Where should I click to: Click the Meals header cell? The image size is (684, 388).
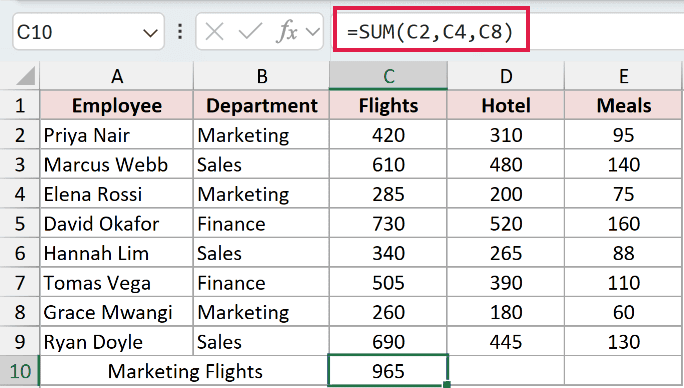point(624,105)
